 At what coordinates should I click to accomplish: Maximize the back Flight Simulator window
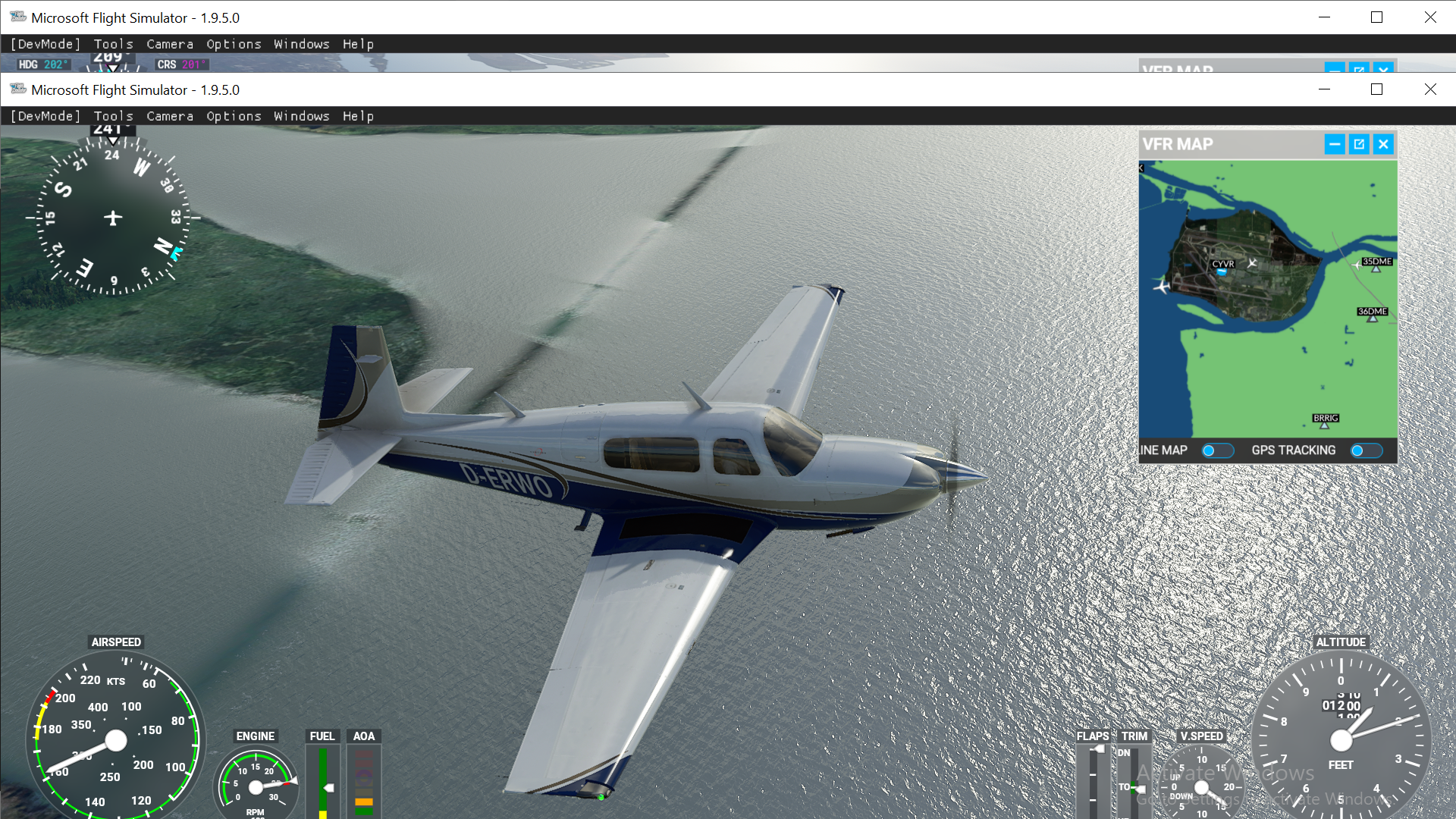pyautogui.click(x=1377, y=17)
